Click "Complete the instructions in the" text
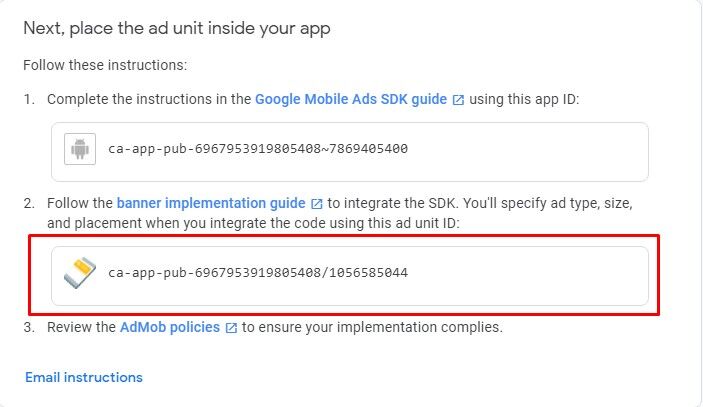The image size is (703, 407). point(148,99)
